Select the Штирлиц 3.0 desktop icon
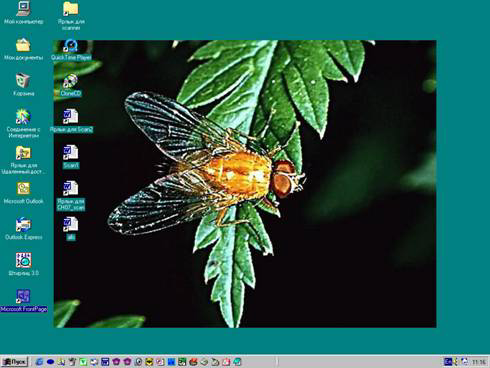 pos(23,260)
